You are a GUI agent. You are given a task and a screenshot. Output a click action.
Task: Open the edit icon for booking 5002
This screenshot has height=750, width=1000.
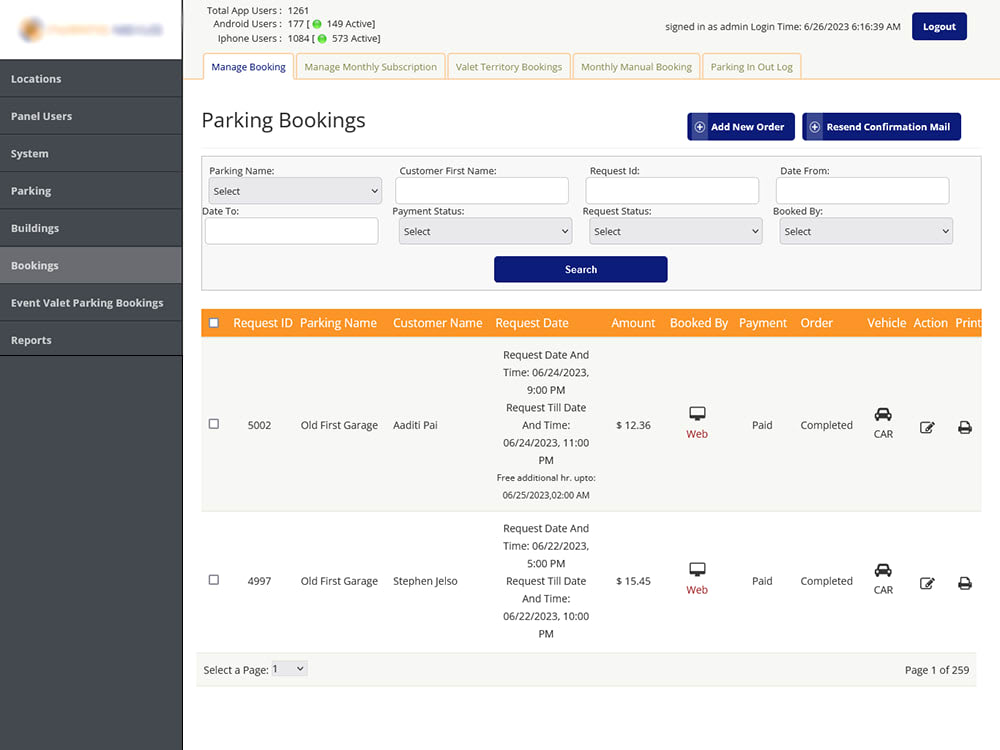pos(927,427)
